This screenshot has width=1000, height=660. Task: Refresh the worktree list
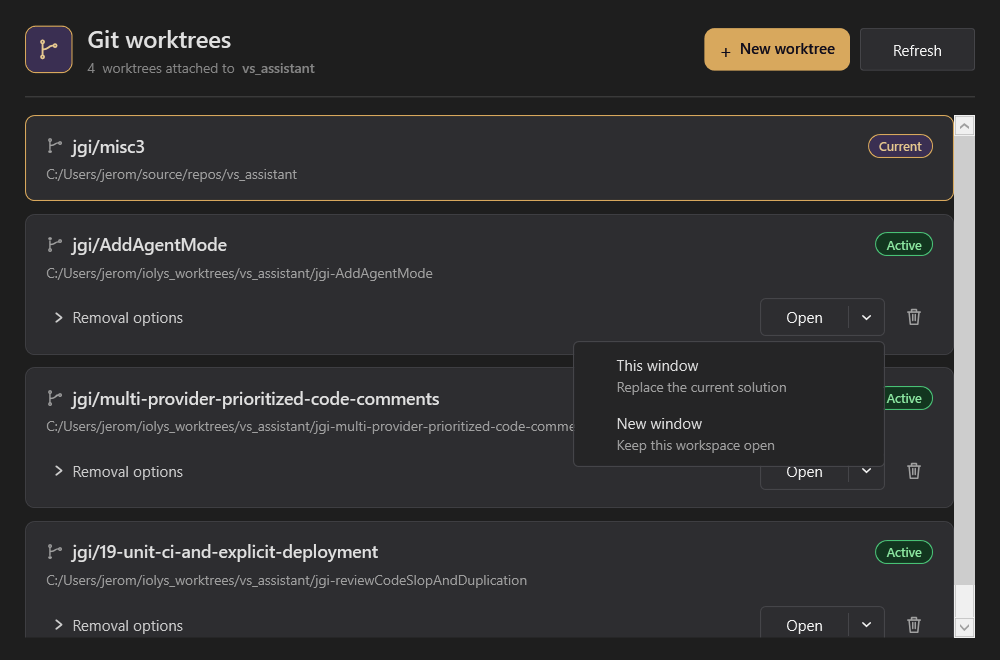(x=917, y=50)
